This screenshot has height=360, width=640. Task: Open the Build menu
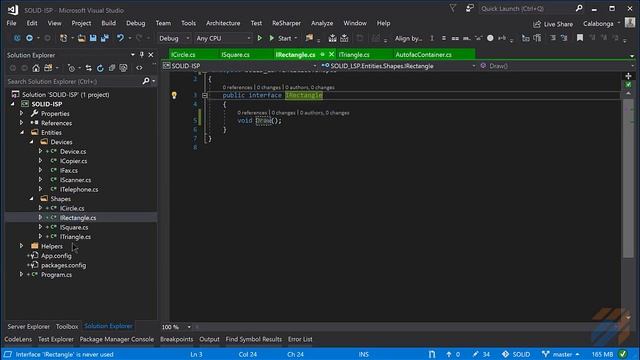click(x=108, y=23)
